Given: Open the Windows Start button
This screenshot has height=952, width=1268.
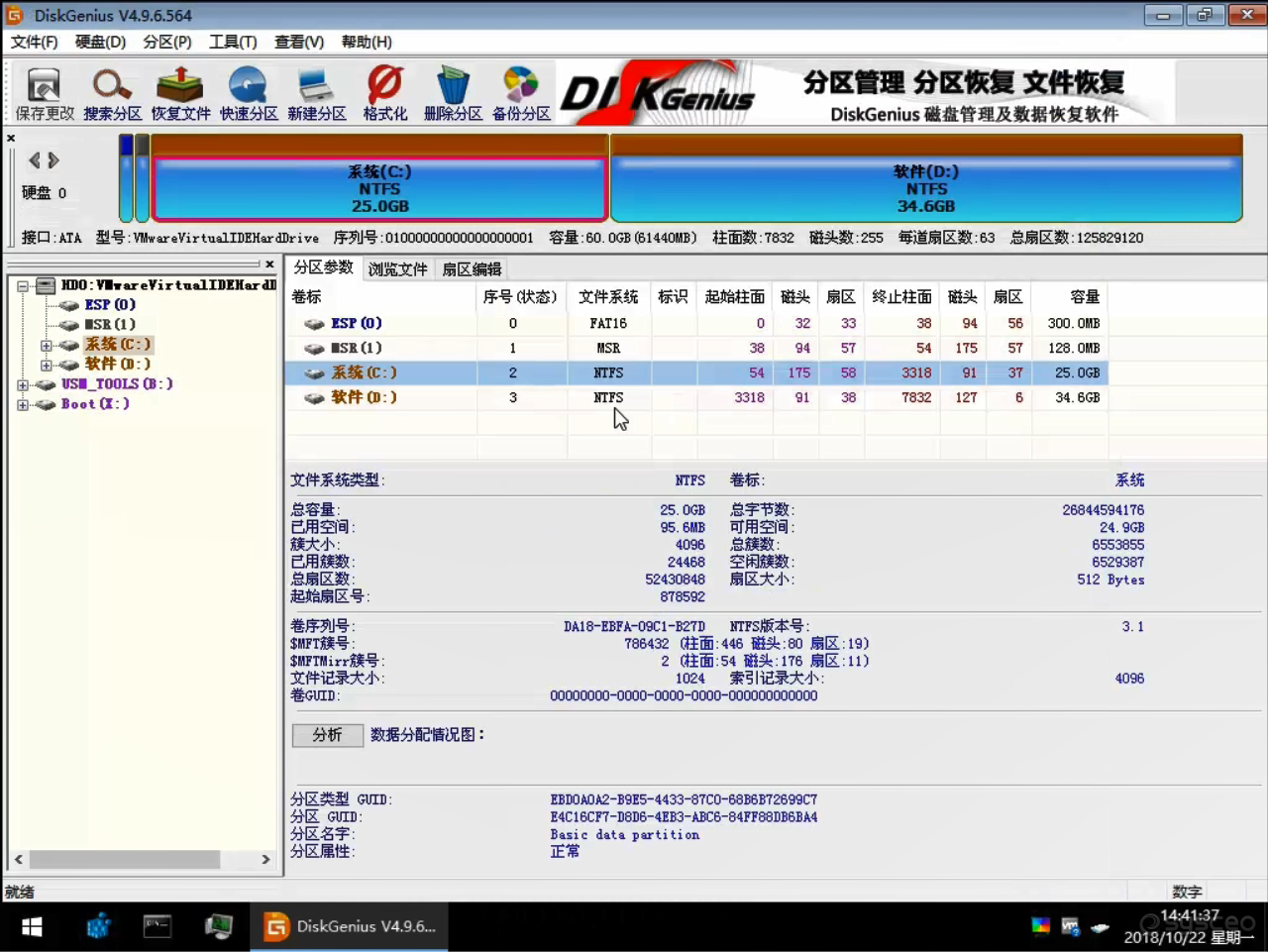Looking at the screenshot, I should click(32, 927).
